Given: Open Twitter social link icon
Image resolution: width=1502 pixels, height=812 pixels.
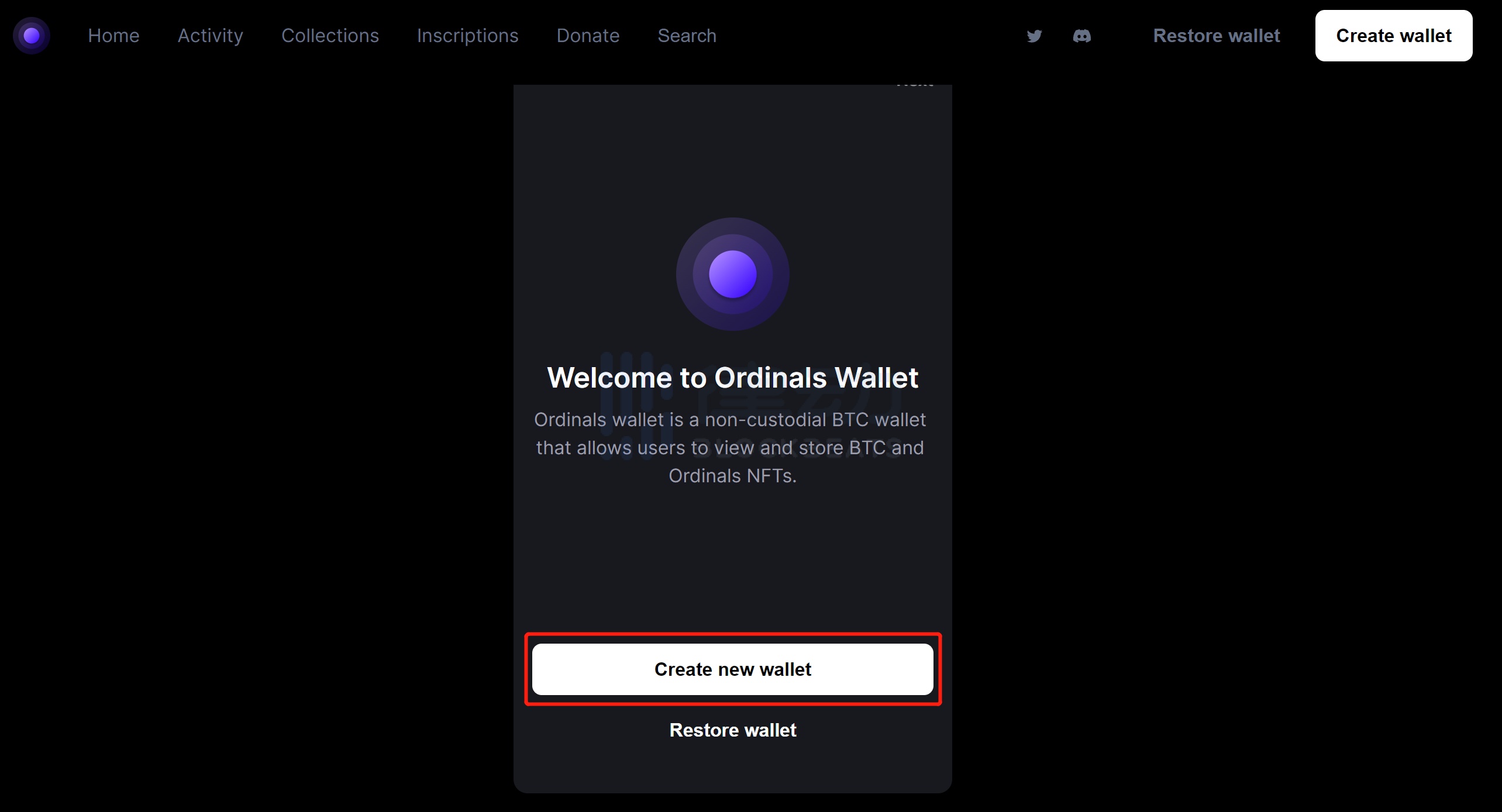Looking at the screenshot, I should point(1036,36).
